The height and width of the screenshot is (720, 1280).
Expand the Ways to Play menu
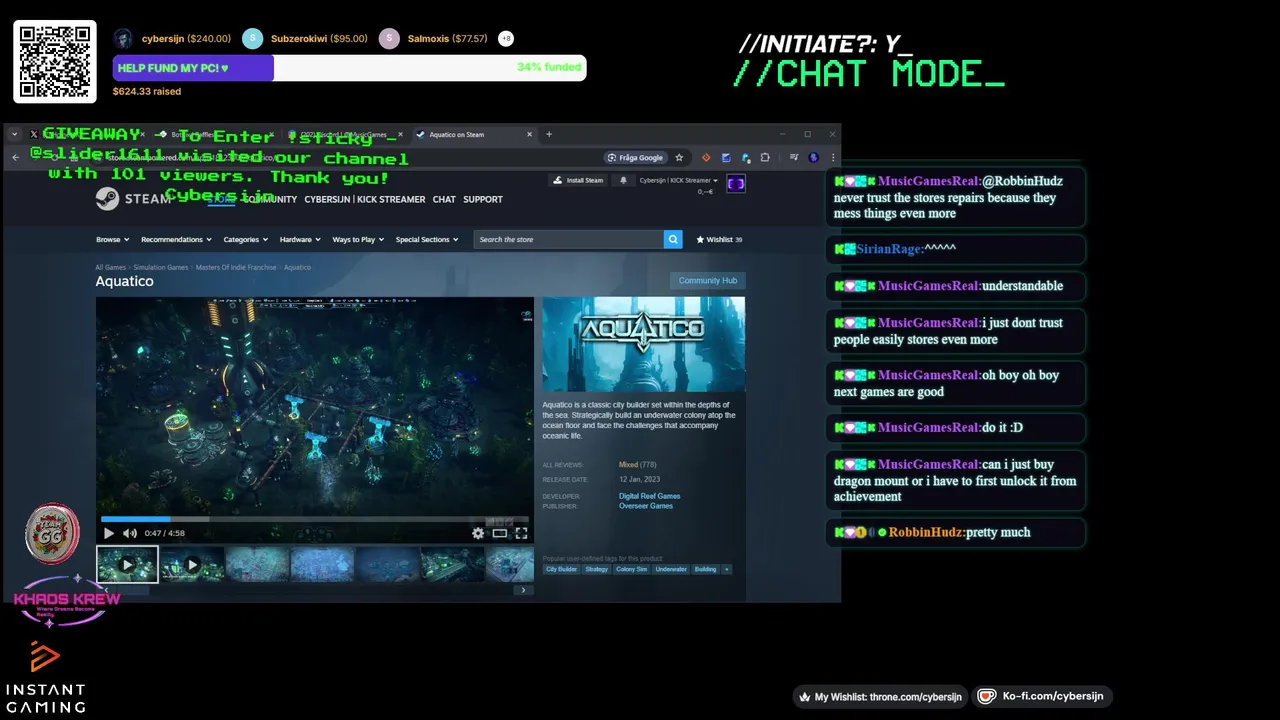click(x=357, y=239)
